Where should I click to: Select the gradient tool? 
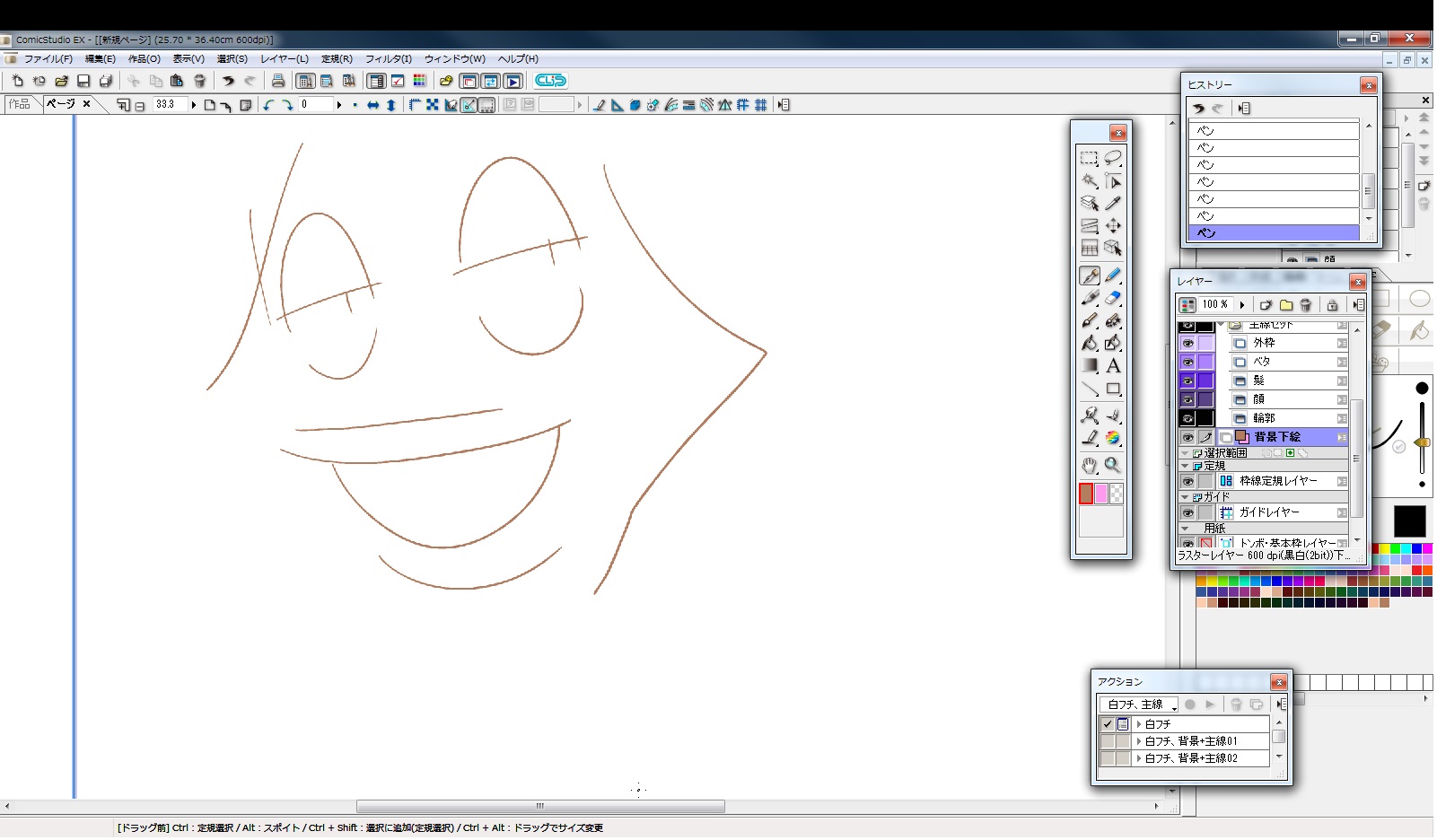coord(1089,366)
